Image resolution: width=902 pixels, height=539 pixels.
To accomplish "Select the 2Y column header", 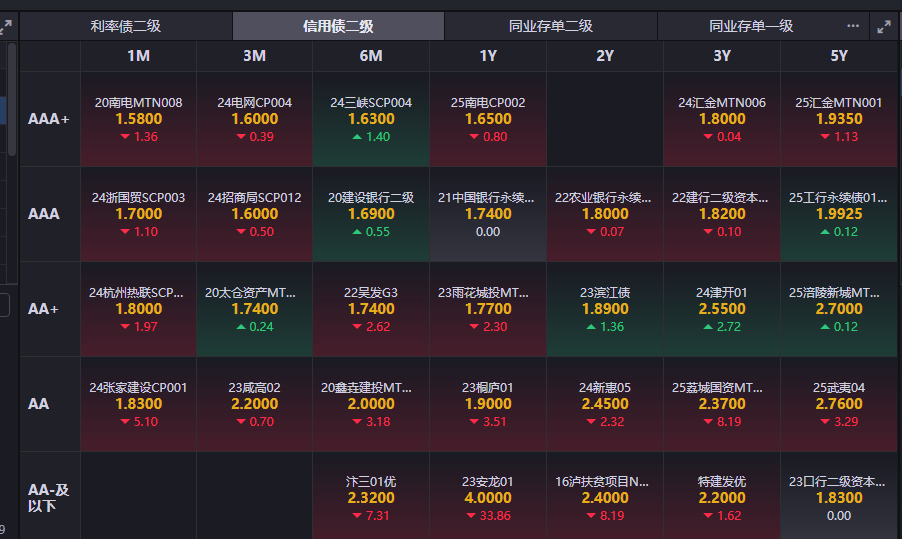I will pyautogui.click(x=605, y=56).
